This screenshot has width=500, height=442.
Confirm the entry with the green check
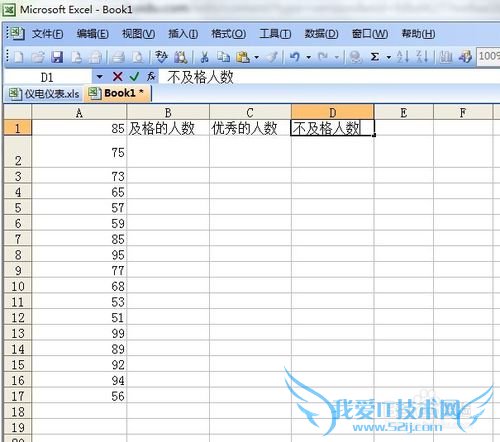pos(134,77)
